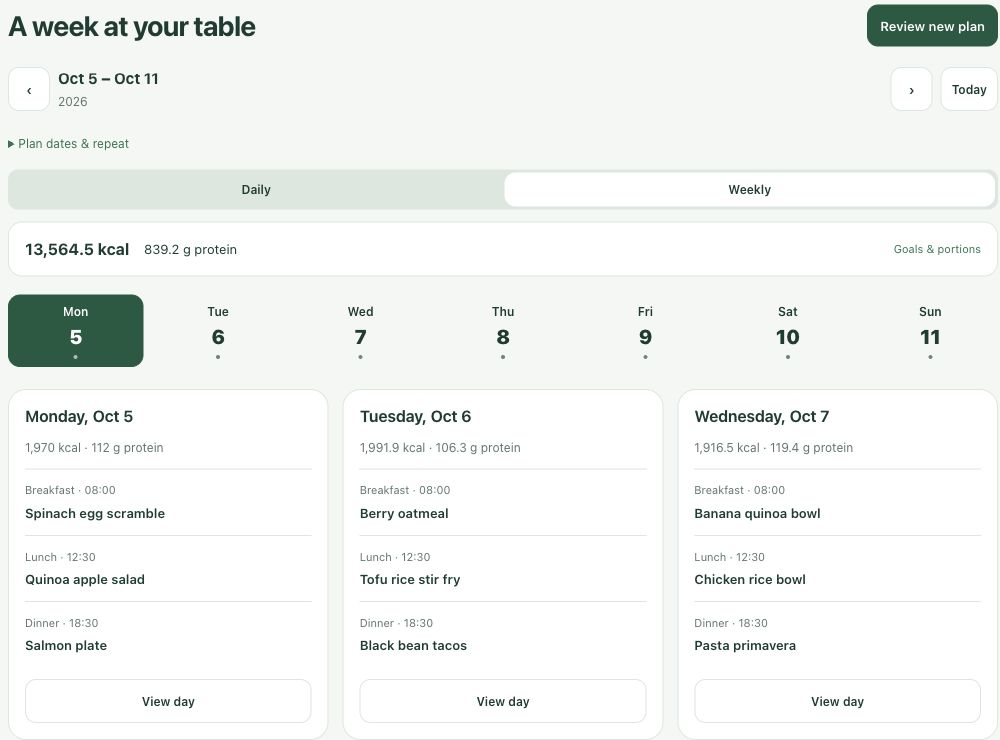The image size is (1000, 740).
Task: Expand Plan dates & repeat
Action: 68,144
